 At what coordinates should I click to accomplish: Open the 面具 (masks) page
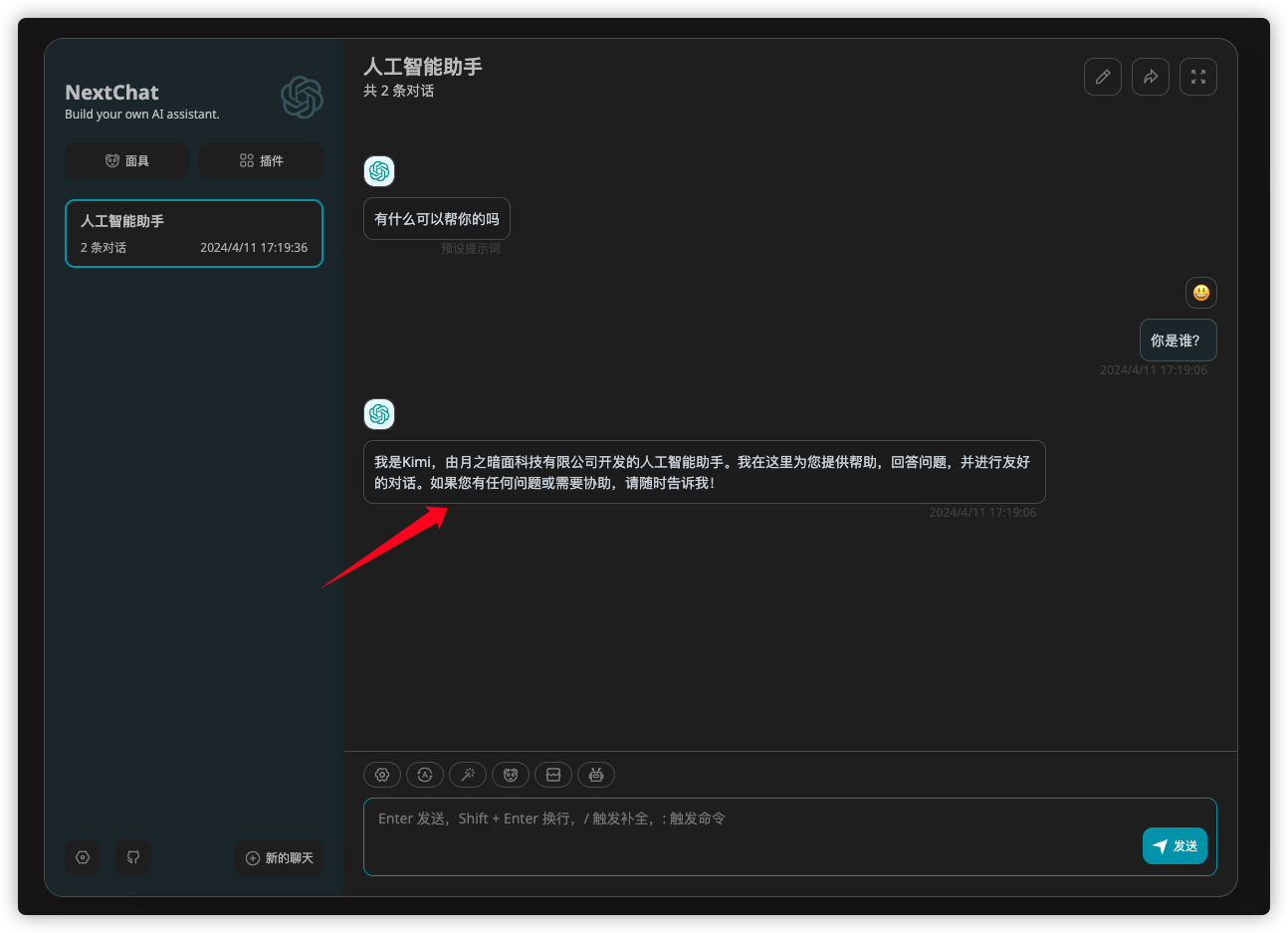pos(126,160)
